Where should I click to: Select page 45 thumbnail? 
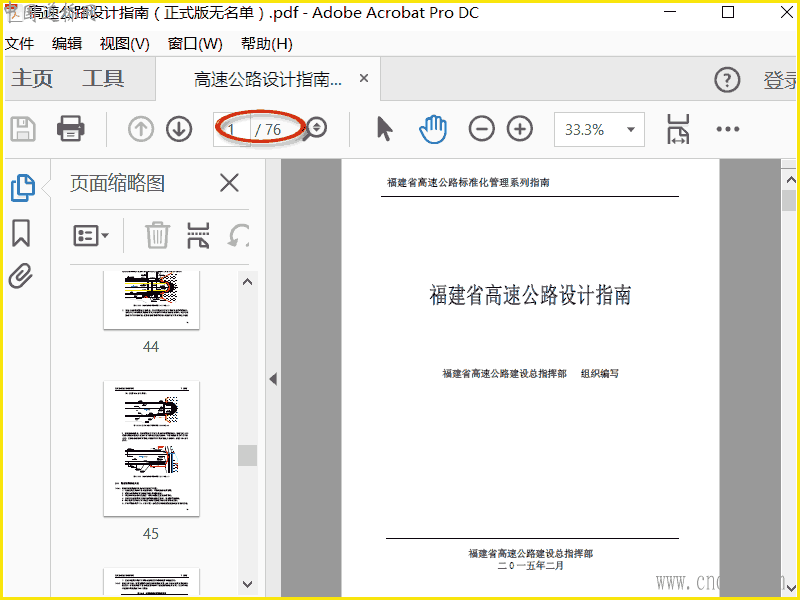[152, 448]
